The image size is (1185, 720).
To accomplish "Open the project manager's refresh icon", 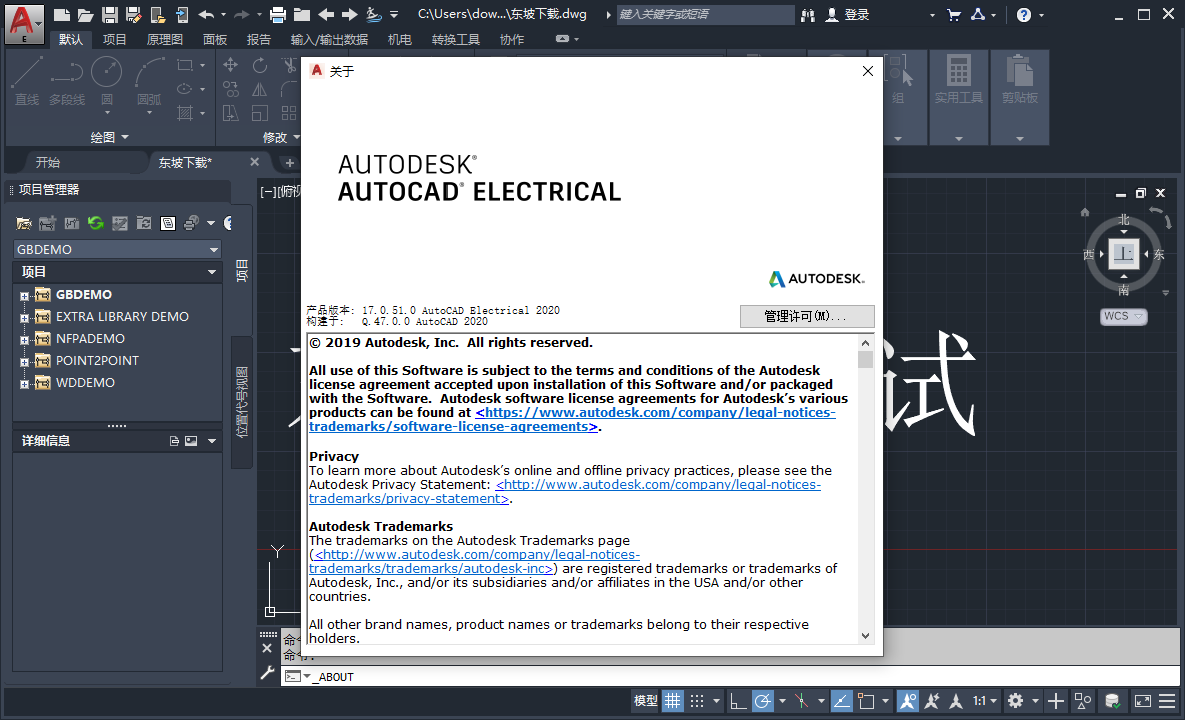I will (96, 222).
